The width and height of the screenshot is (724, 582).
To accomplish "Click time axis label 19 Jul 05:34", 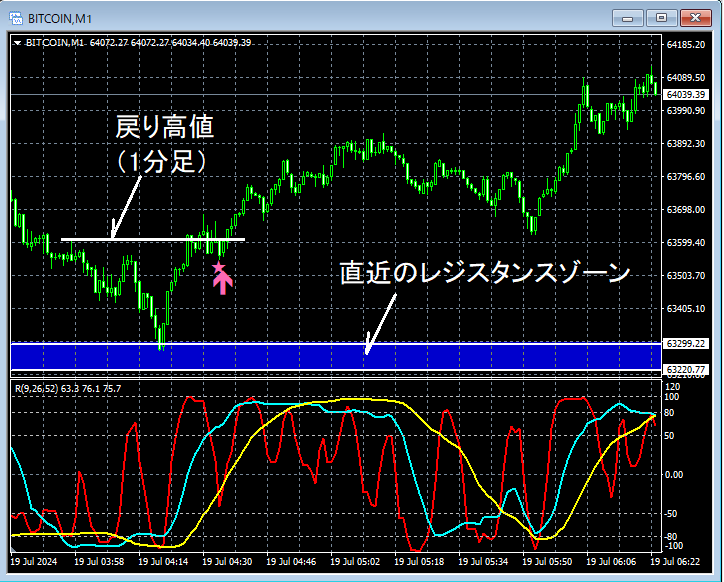I will [x=483, y=562].
